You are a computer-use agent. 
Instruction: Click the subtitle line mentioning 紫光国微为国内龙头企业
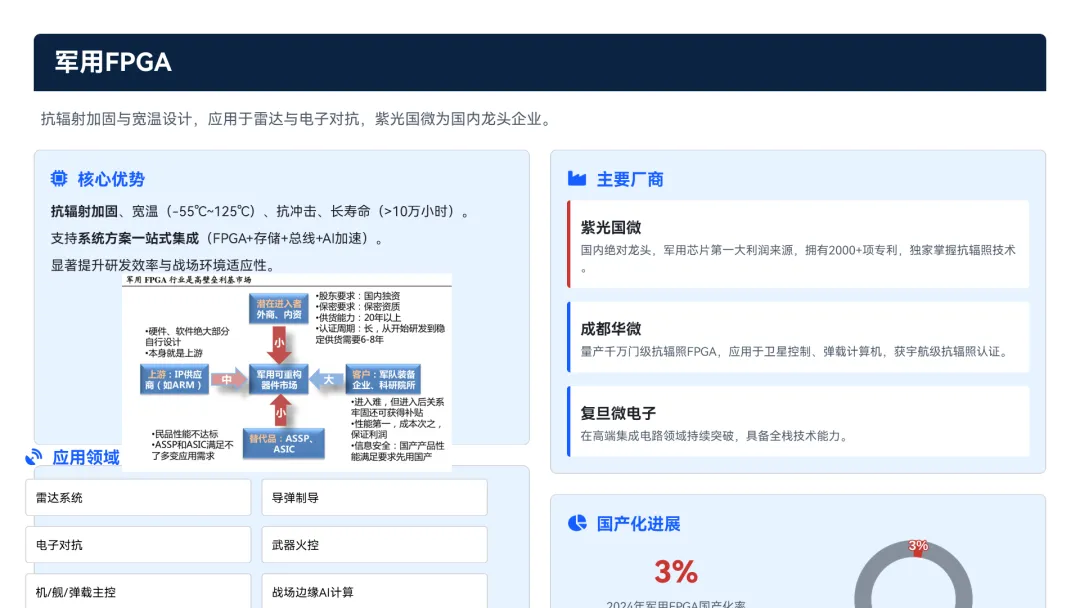[x=298, y=119]
